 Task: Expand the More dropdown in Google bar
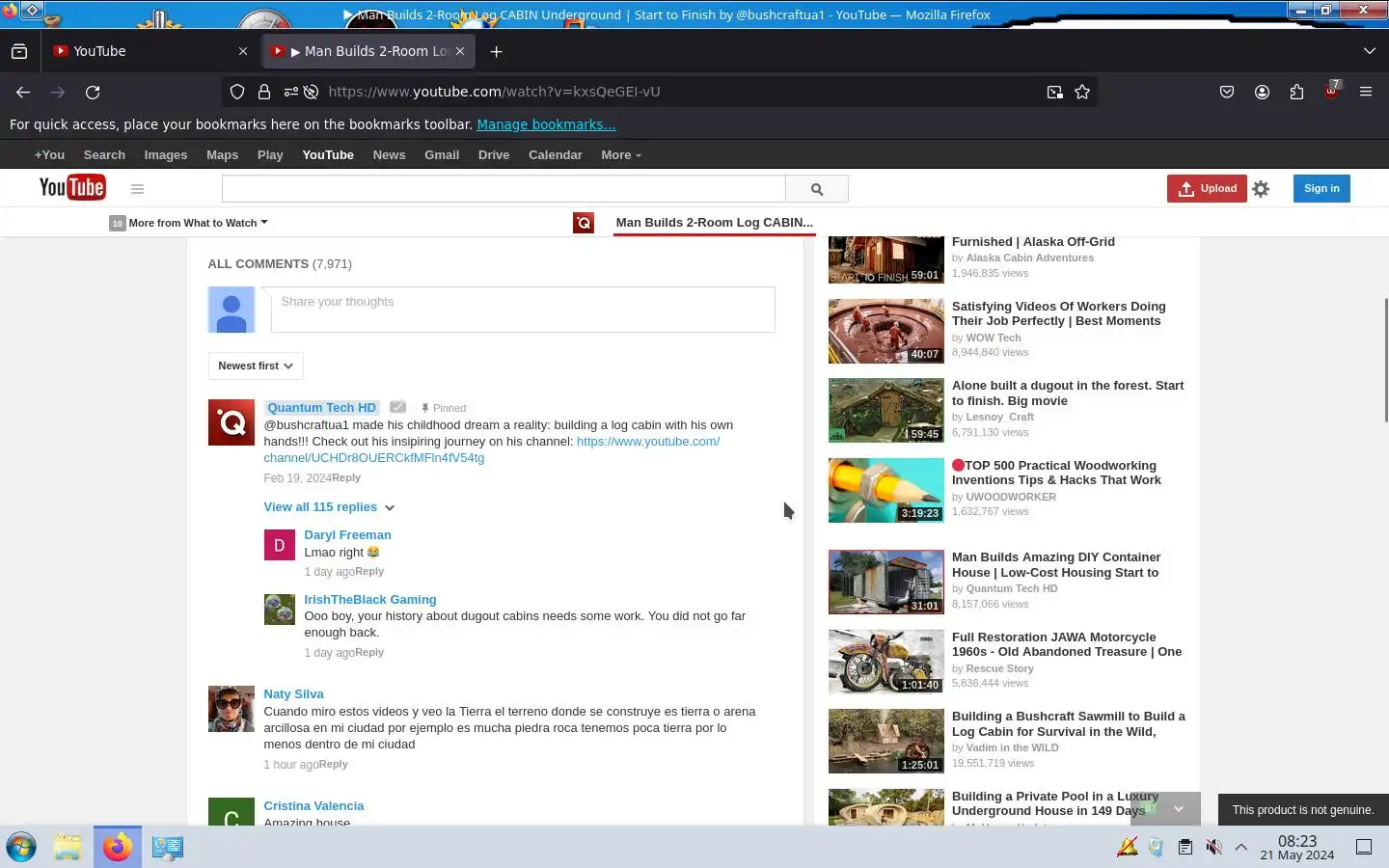pyautogui.click(x=620, y=154)
